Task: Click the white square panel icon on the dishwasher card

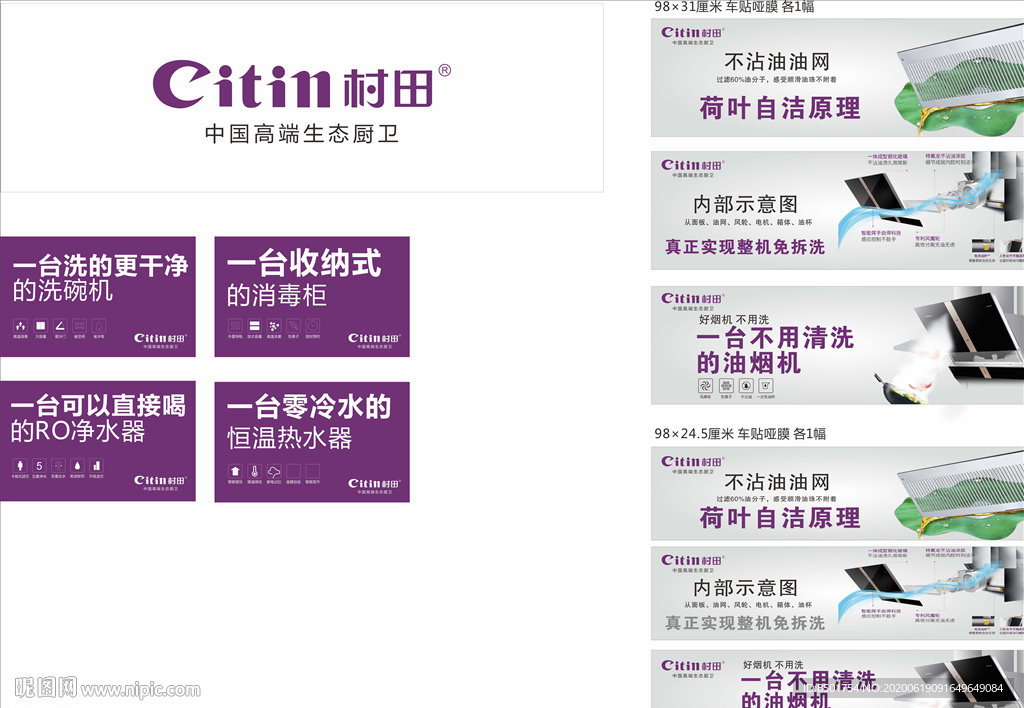Action: click(40, 325)
